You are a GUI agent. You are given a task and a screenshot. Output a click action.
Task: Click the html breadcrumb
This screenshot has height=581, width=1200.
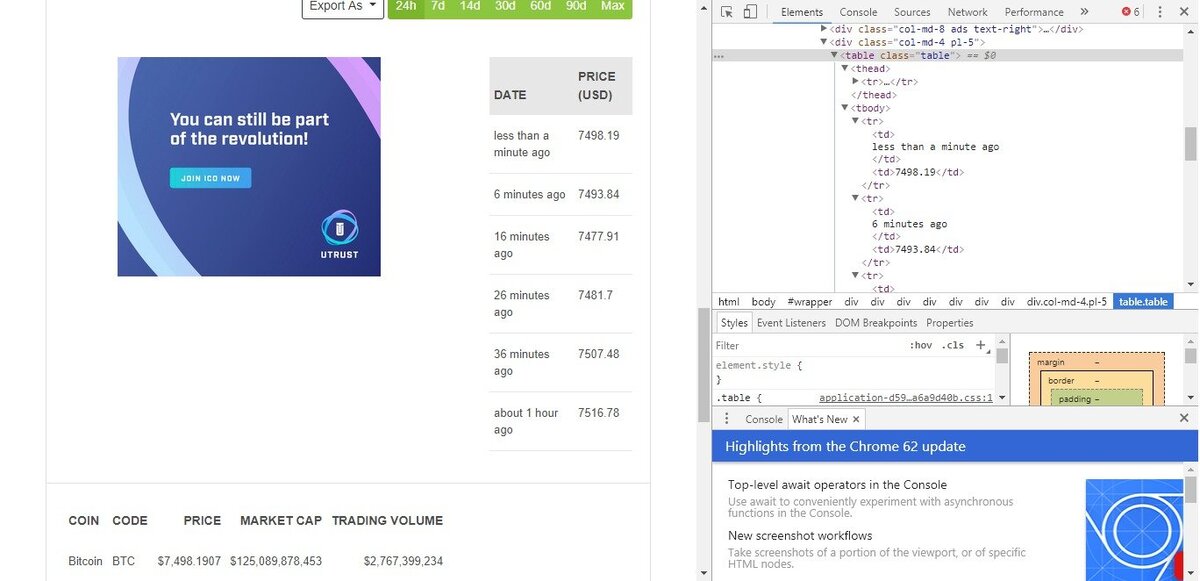coord(729,302)
